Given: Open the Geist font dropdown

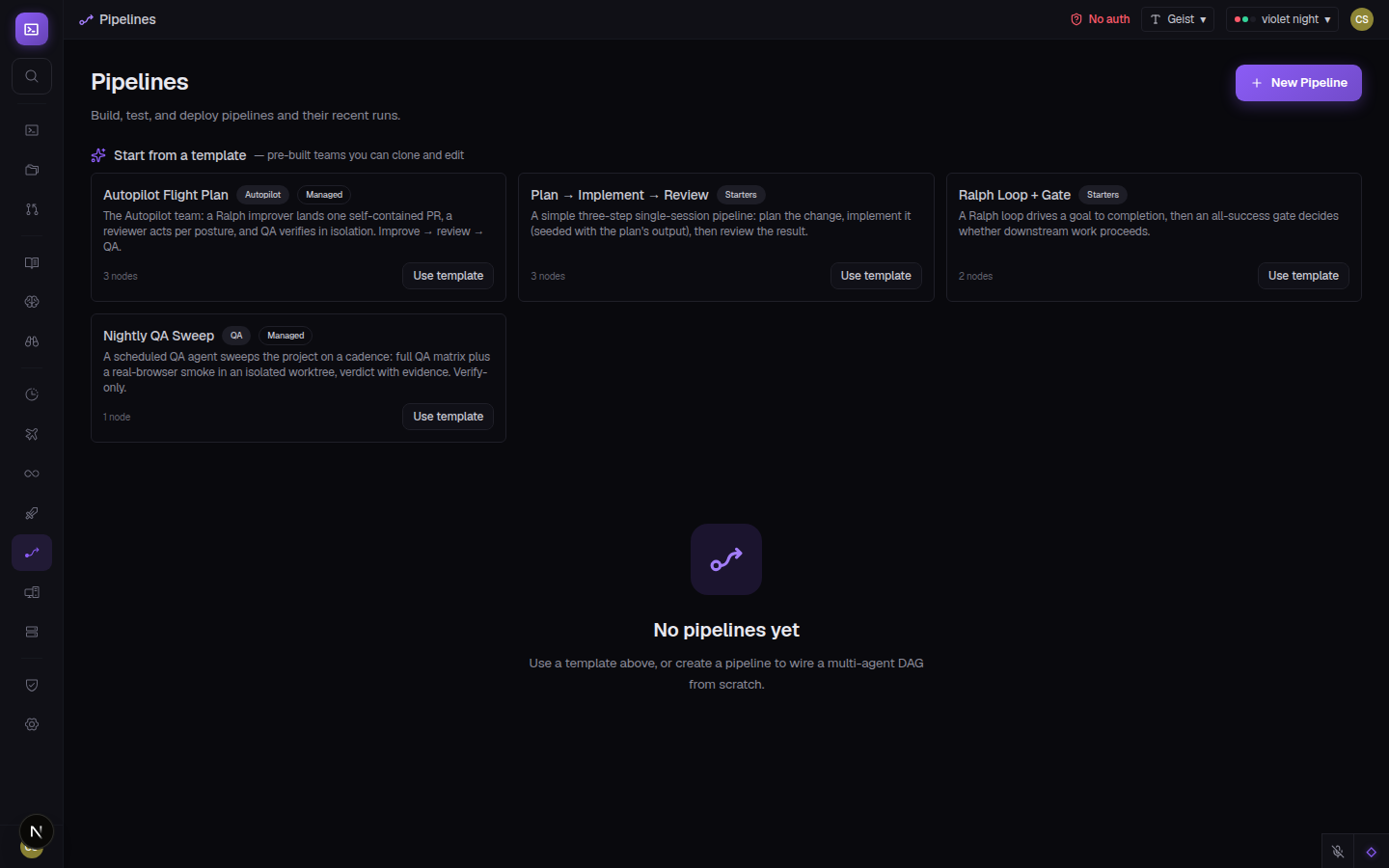Looking at the screenshot, I should click(x=1178, y=19).
